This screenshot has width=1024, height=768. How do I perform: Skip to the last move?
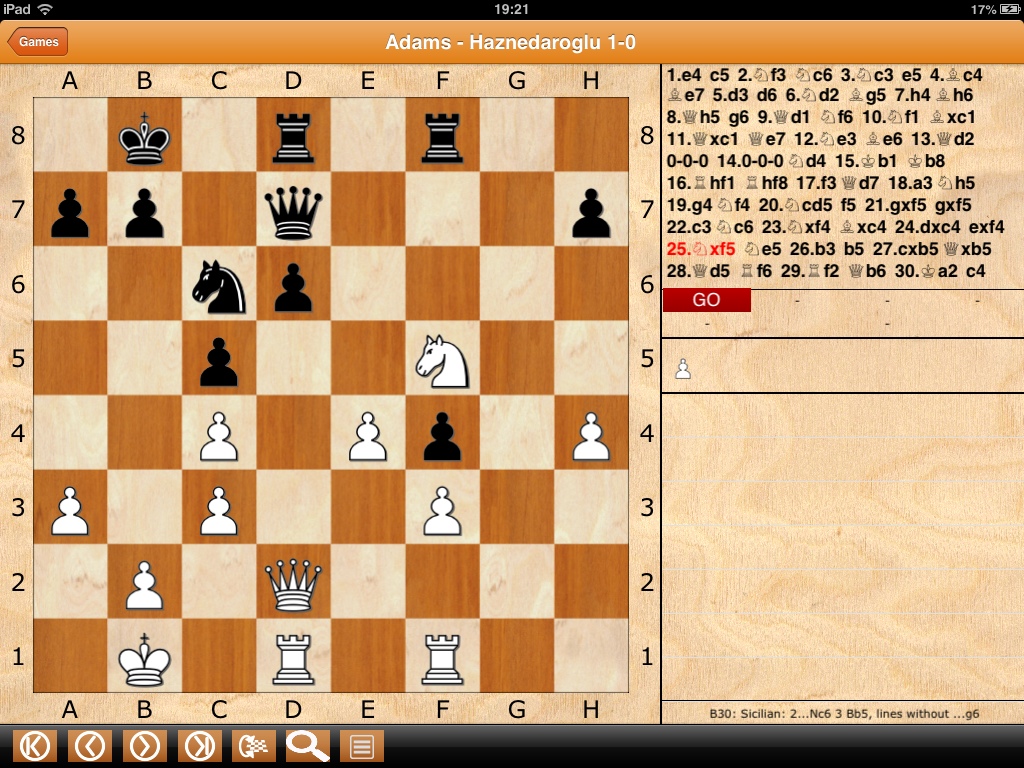click(x=200, y=746)
